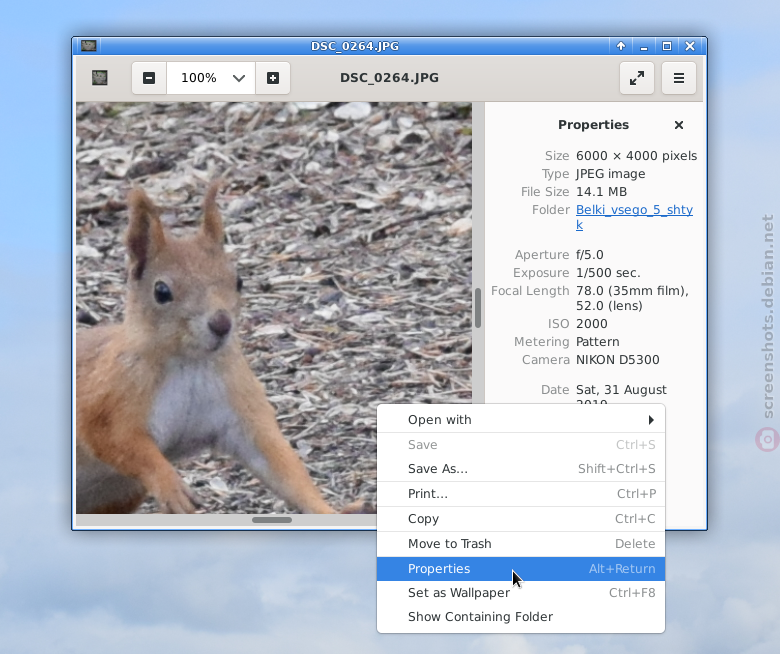The width and height of the screenshot is (780, 654).
Task: Minimize the DSC_0264.JPG window
Action: tap(644, 46)
